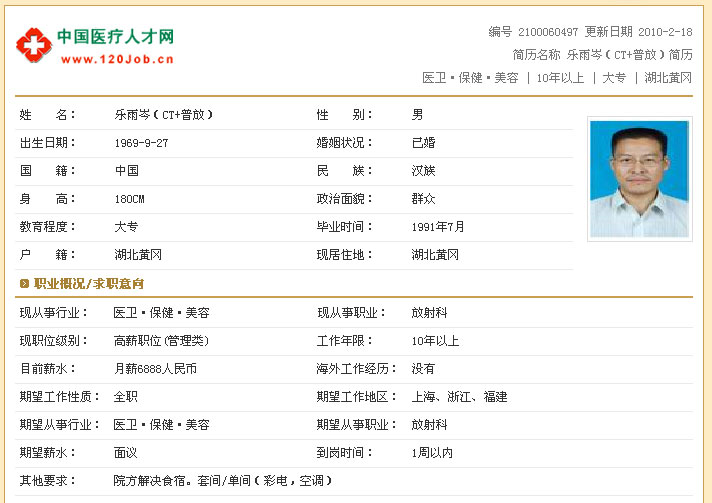The image size is (712, 503).
Task: Select other requirements text 院方解决食宿
Action: (152, 481)
